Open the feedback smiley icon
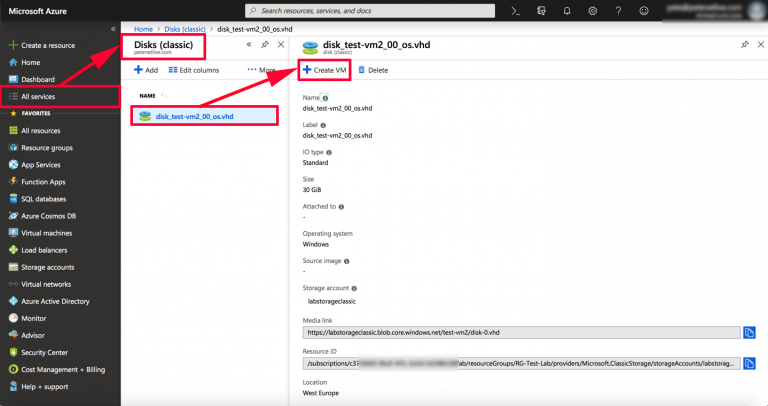768x406 pixels. click(x=644, y=11)
